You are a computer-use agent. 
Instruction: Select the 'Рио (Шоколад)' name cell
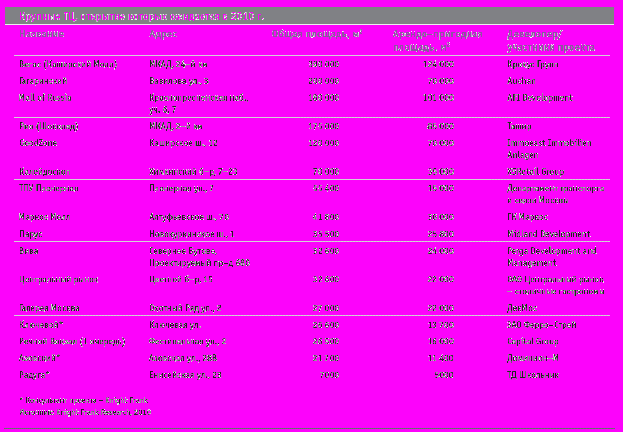(x=49, y=127)
